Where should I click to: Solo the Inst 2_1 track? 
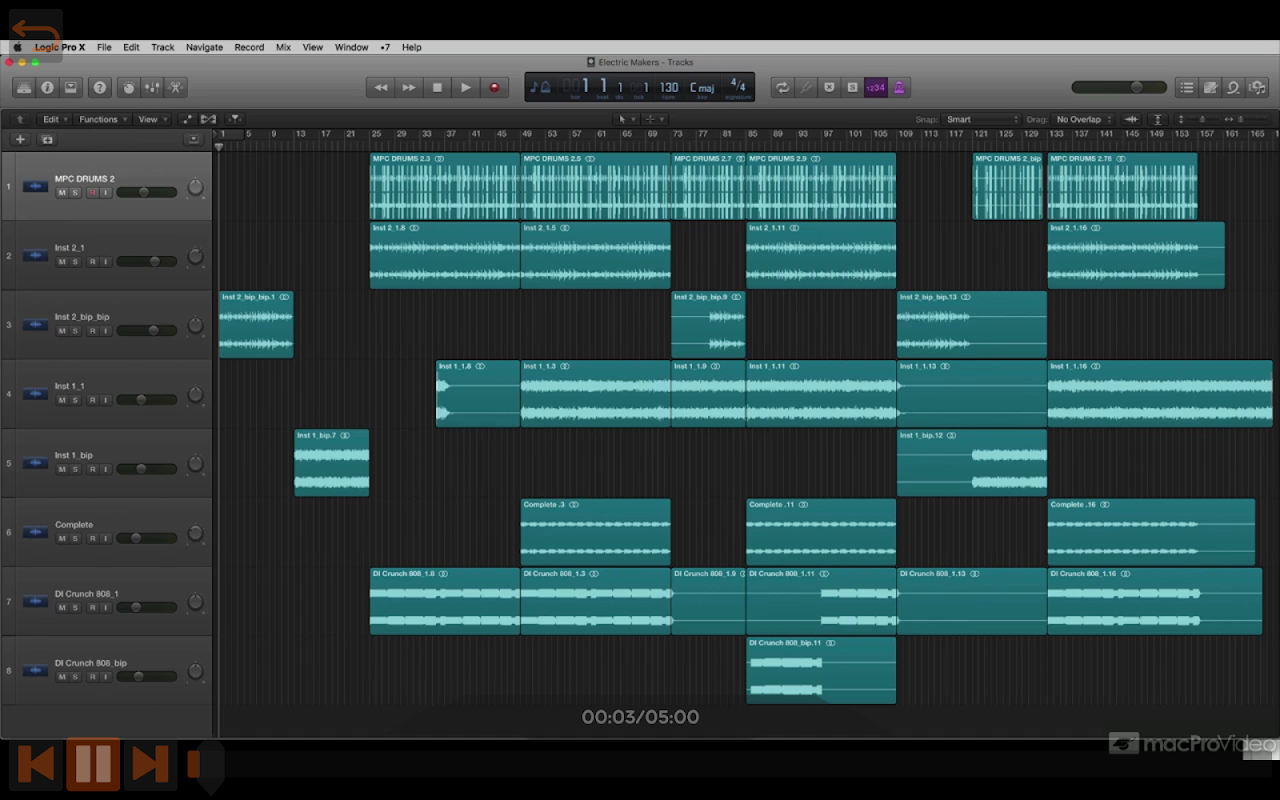coord(75,262)
